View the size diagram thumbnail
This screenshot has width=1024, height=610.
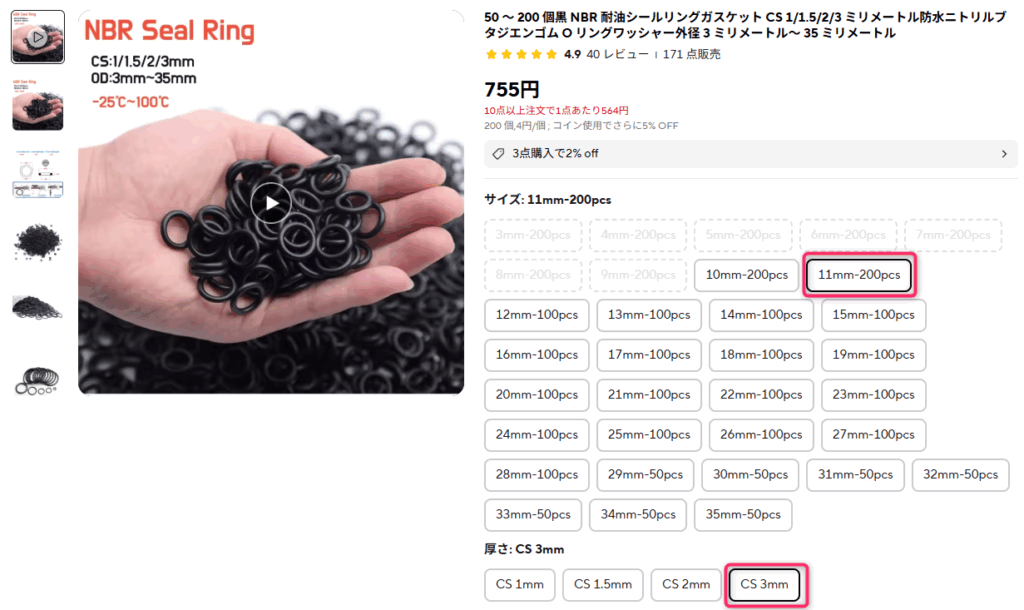(38, 172)
